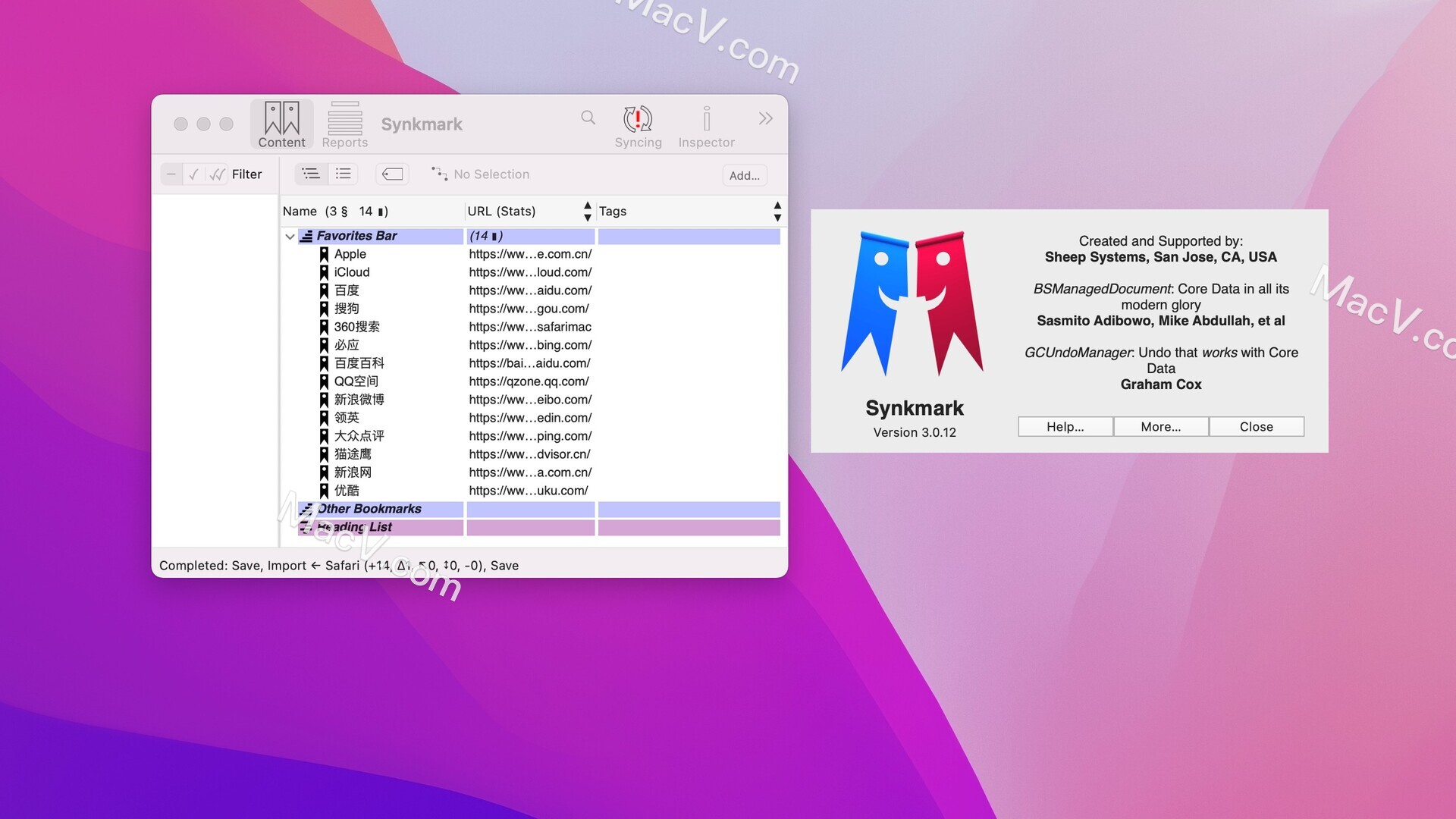Select the 猫途鹰 bookmark
This screenshot has height=819, width=1456.
(x=353, y=454)
